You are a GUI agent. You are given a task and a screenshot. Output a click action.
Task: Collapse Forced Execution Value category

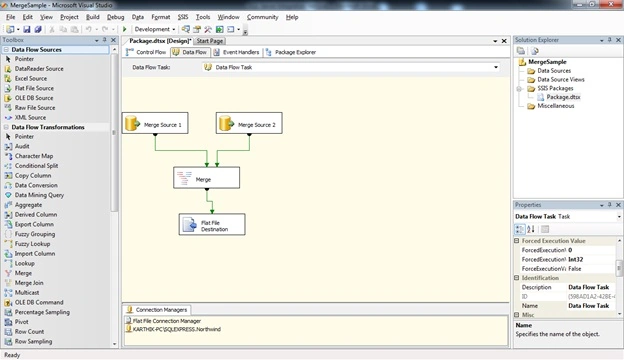pyautogui.click(x=517, y=241)
